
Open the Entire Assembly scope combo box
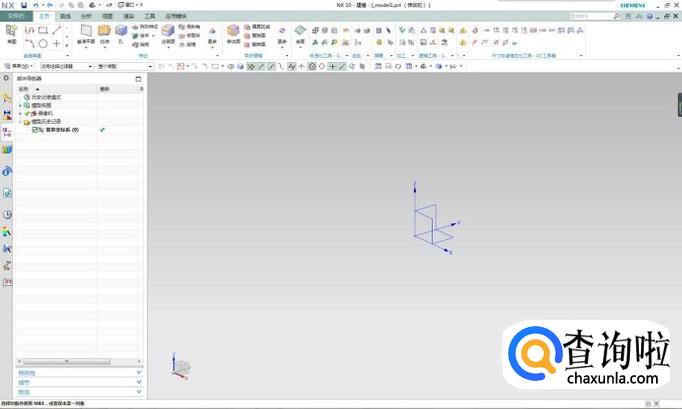tap(125, 67)
